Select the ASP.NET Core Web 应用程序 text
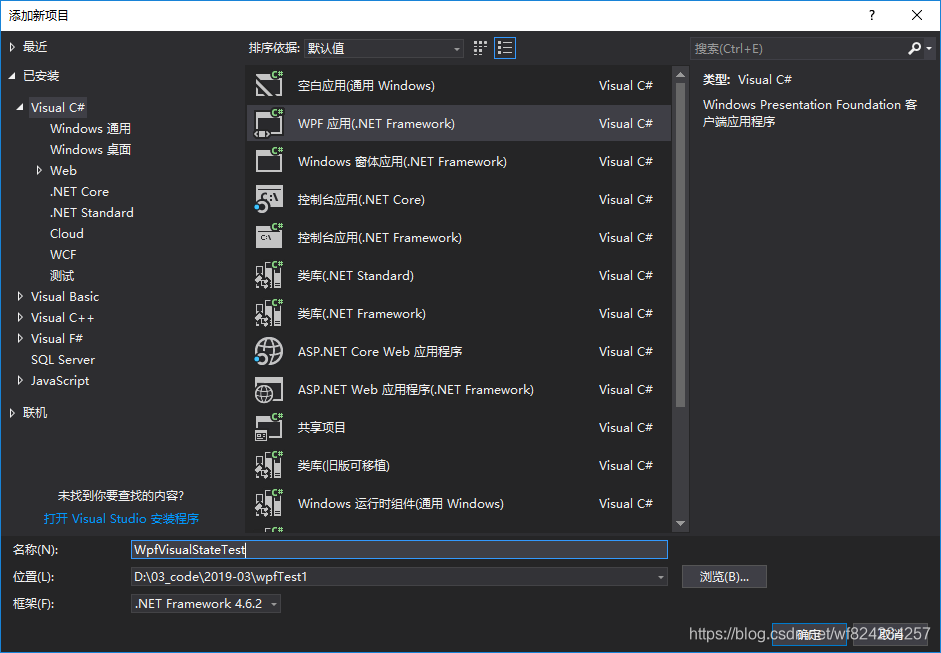941x653 pixels. [380, 352]
